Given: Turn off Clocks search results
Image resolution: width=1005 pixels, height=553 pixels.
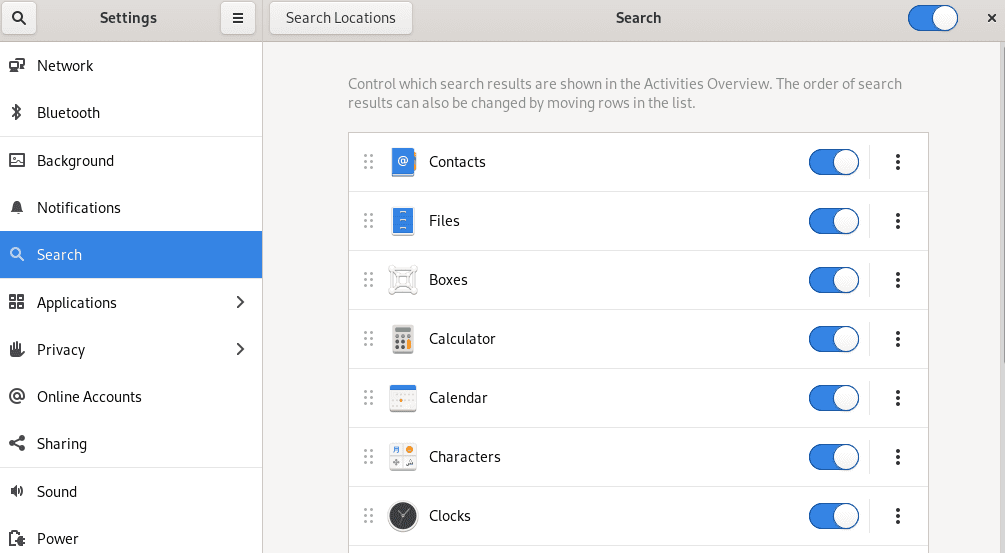Looking at the screenshot, I should click(x=834, y=516).
